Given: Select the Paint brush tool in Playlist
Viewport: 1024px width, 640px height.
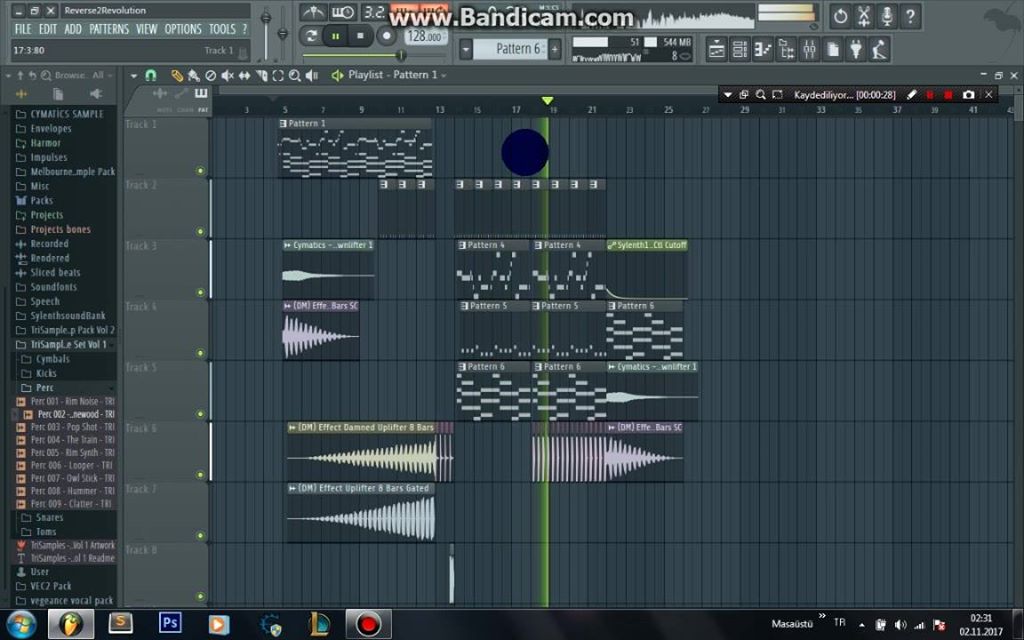Looking at the screenshot, I should [194, 76].
